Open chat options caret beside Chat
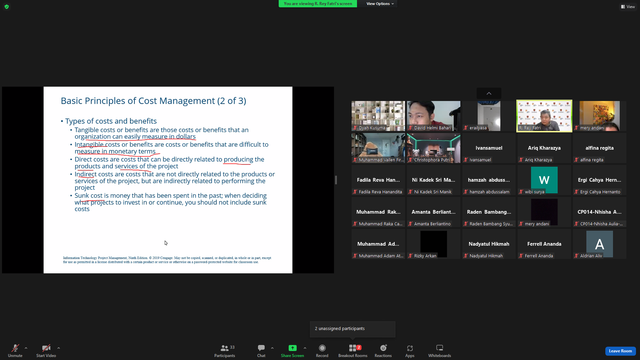This screenshot has height=360, width=640. (x=272, y=348)
